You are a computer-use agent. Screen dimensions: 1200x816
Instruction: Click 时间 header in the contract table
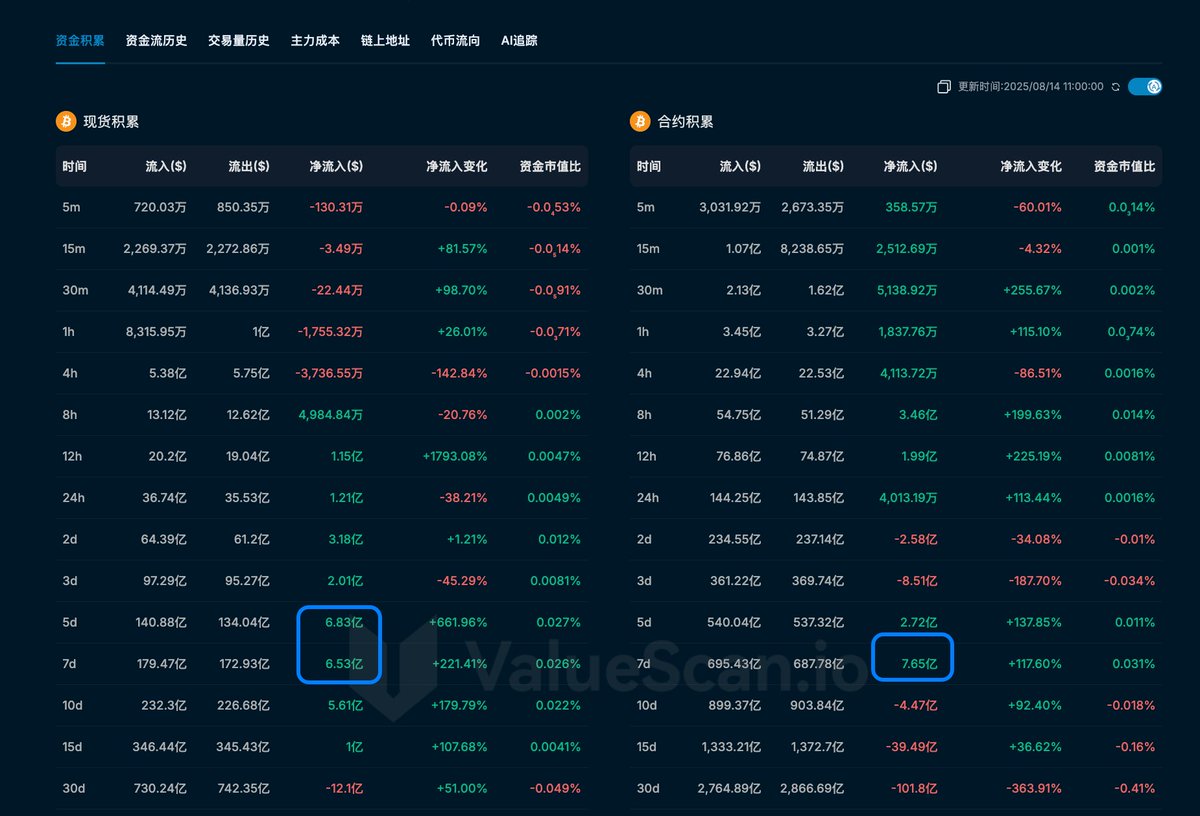click(x=648, y=167)
